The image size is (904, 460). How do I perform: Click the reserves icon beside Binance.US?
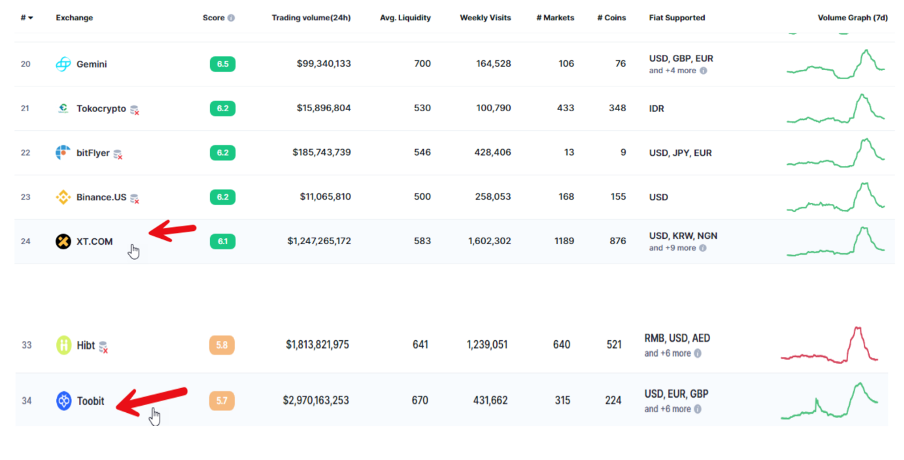pyautogui.click(x=134, y=198)
